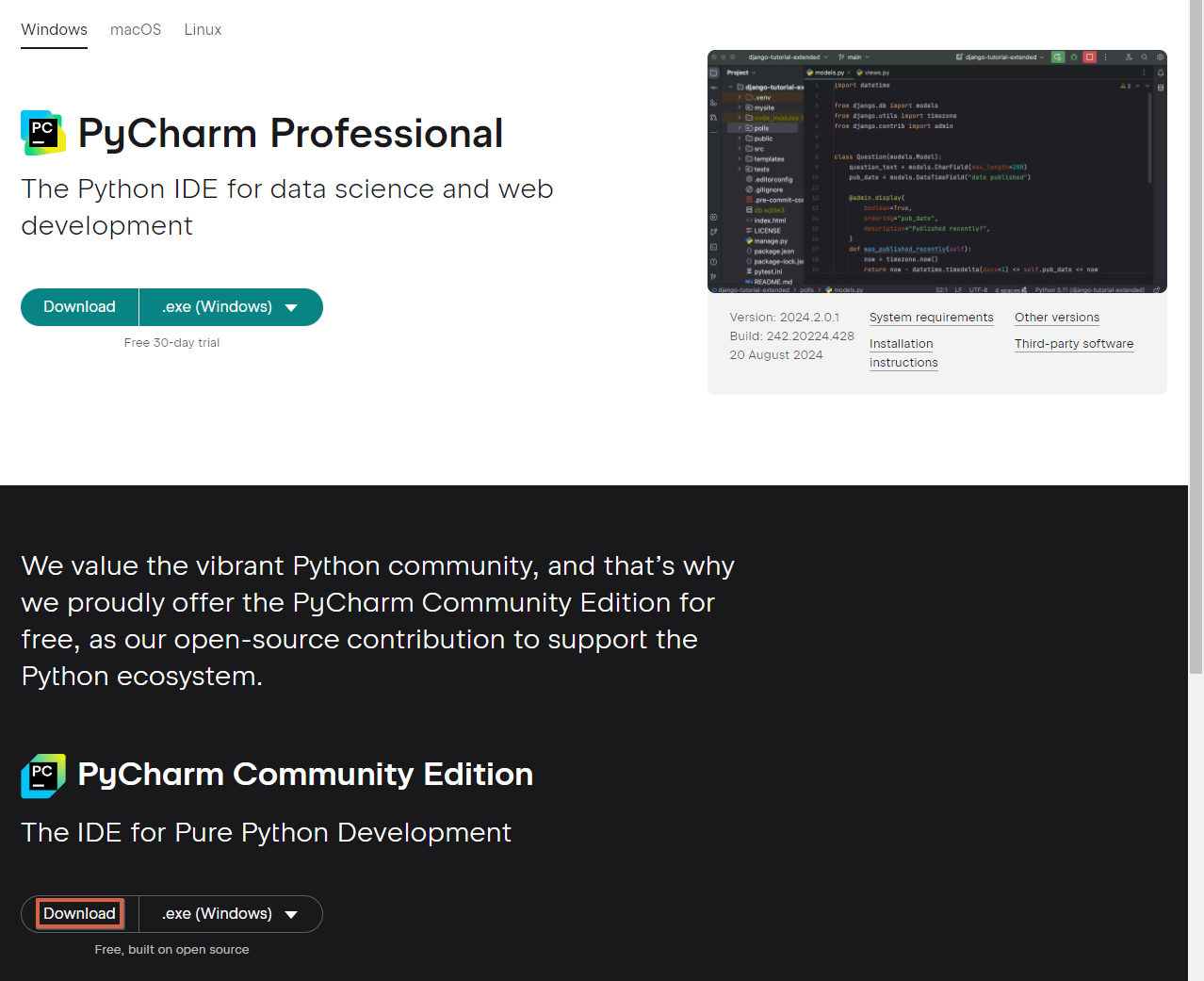
Task: Click the PyCharm Community Edition heading
Action: (x=305, y=775)
